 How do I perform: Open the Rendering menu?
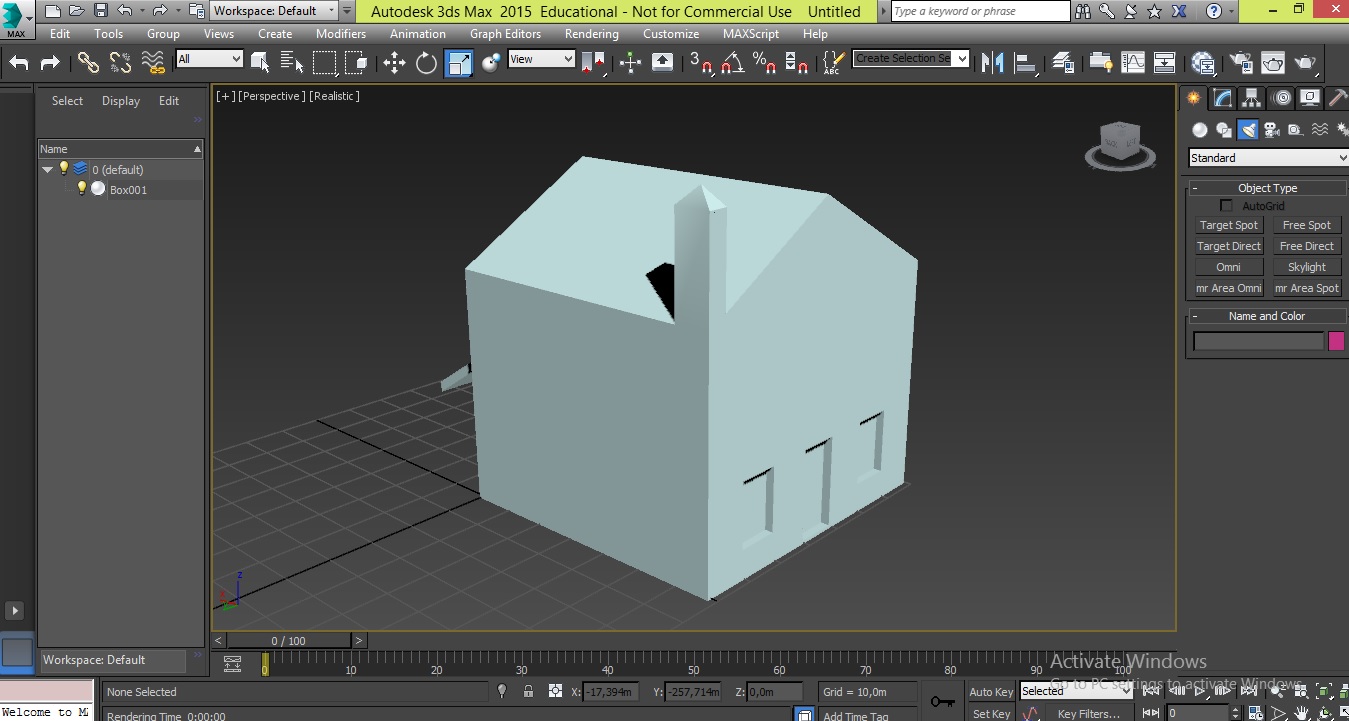(591, 33)
